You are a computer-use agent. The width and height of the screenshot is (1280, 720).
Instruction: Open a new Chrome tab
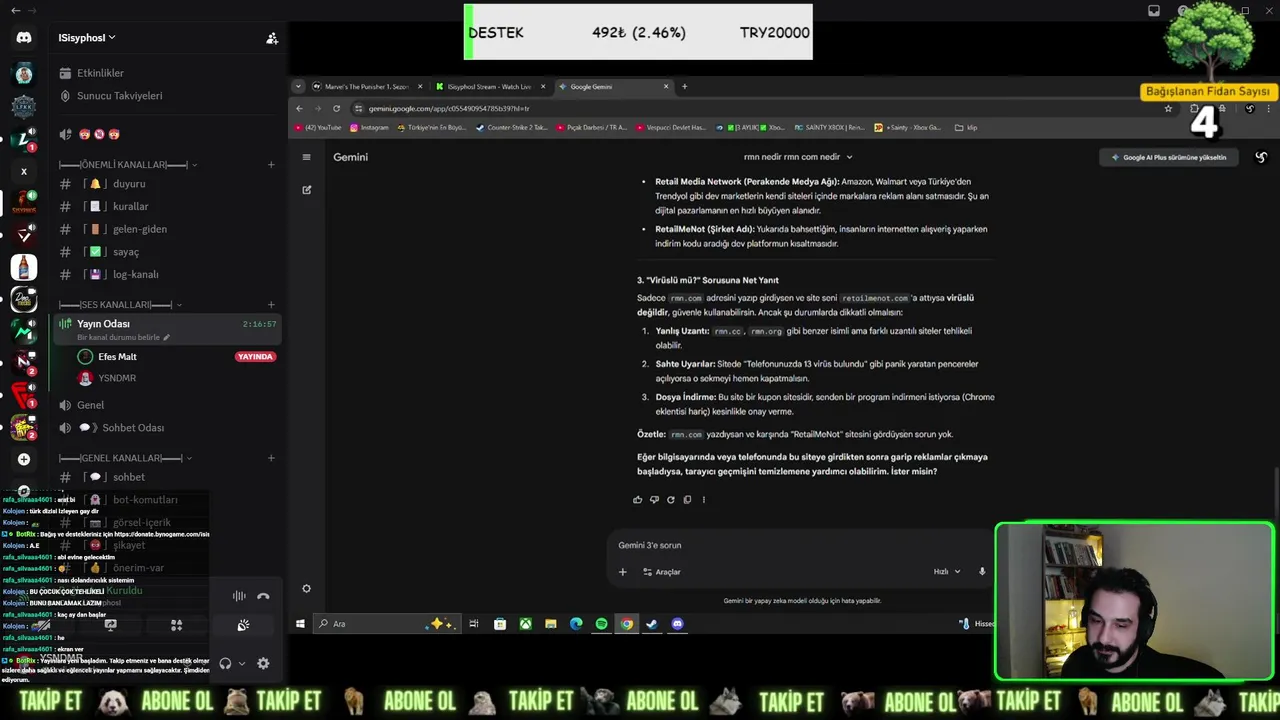point(684,87)
